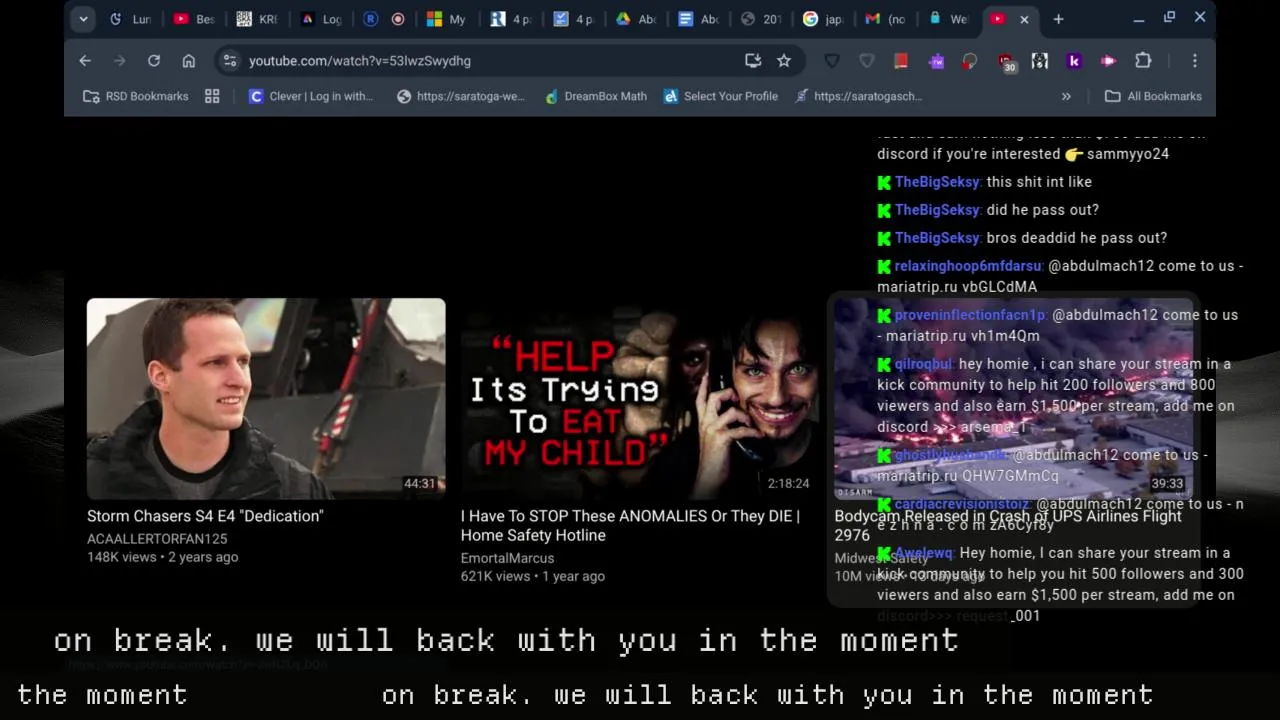Open the gray shield-heart extension icon

click(867, 61)
